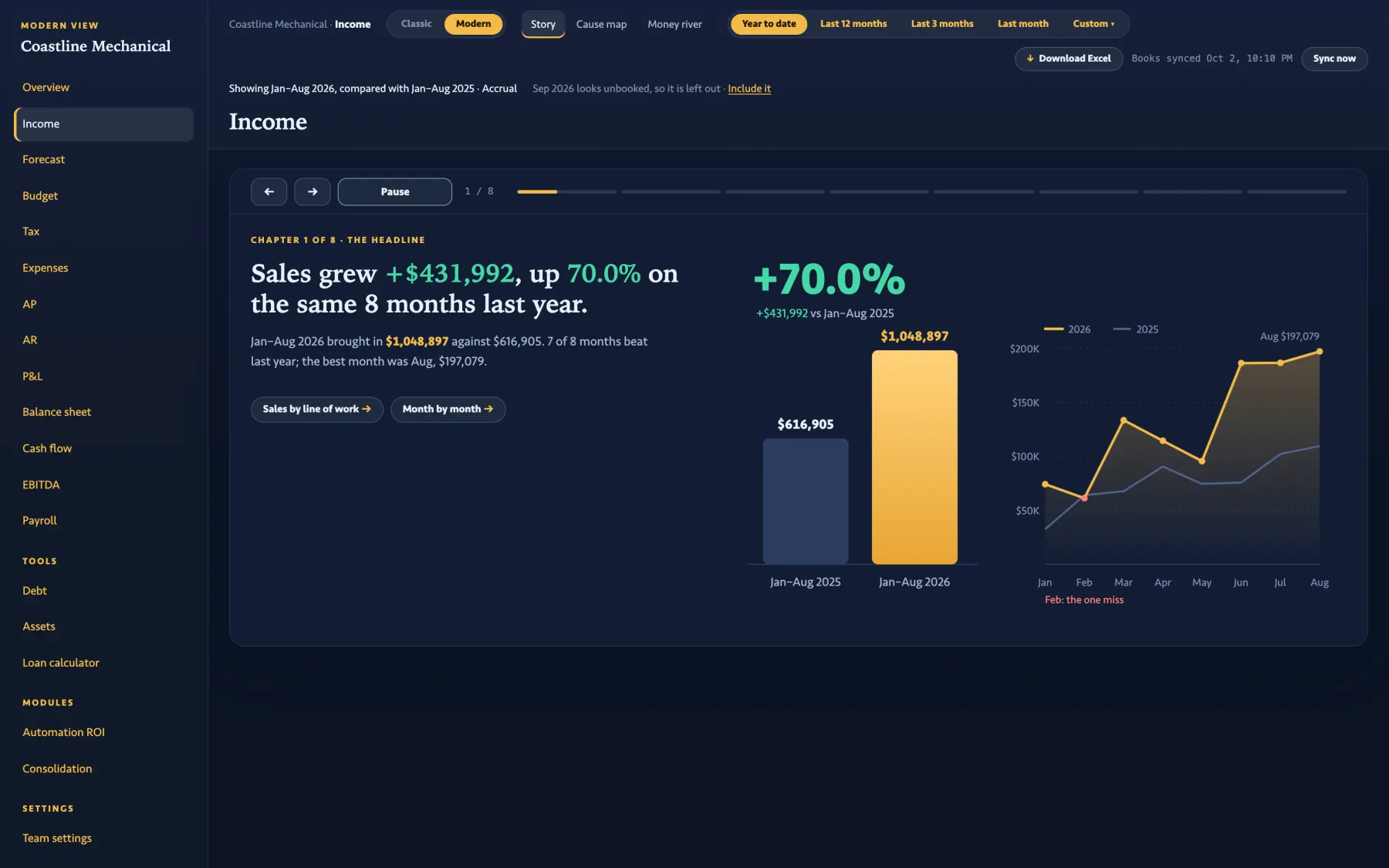Download Excel export
This screenshot has height=868, width=1389.
[1069, 59]
